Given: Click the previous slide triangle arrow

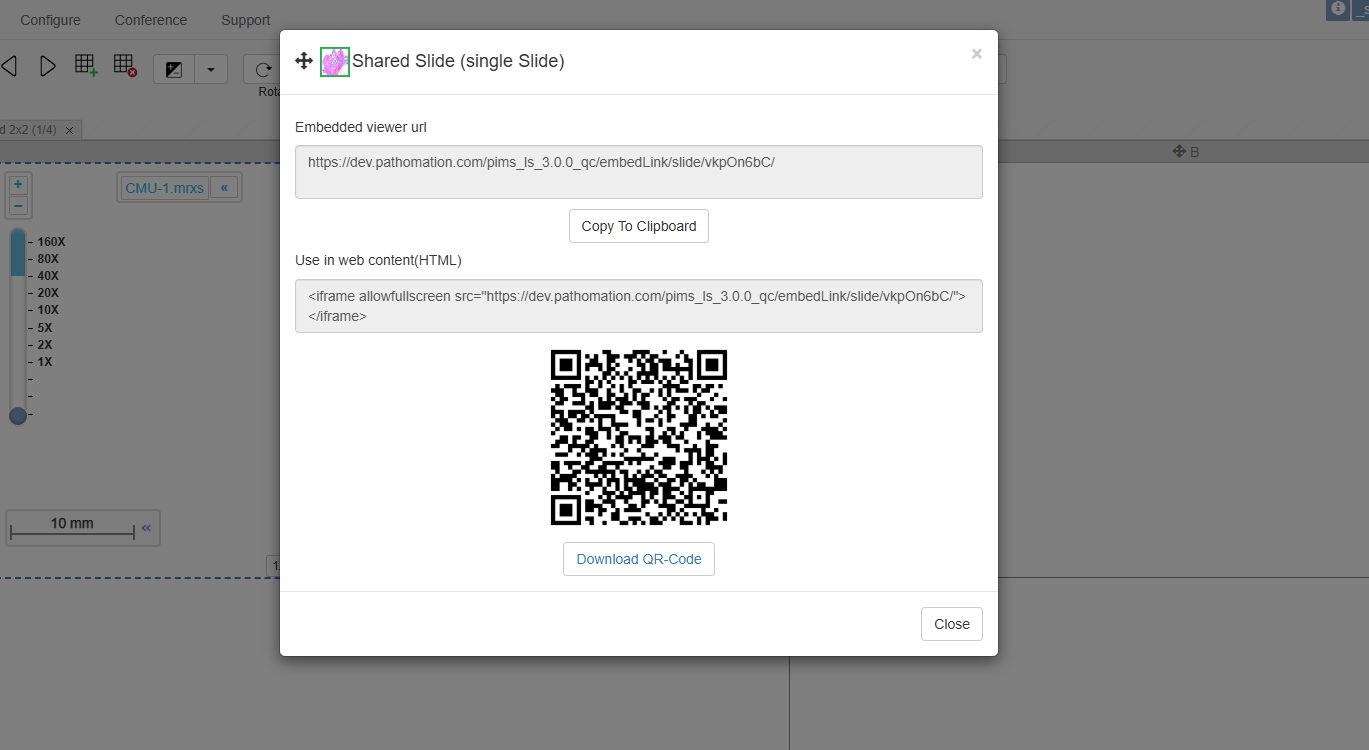Looking at the screenshot, I should (9, 67).
